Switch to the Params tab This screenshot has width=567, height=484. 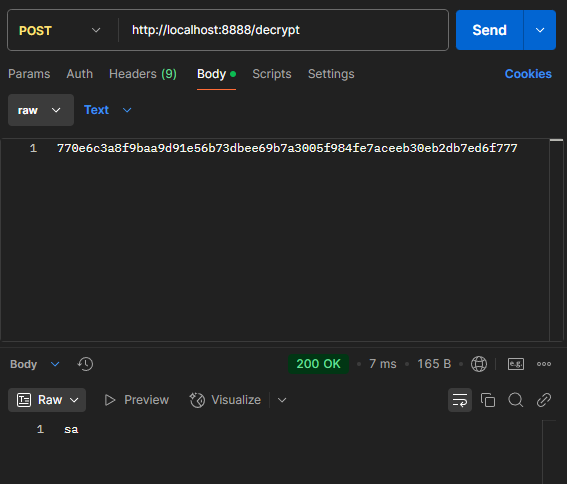coord(29,74)
